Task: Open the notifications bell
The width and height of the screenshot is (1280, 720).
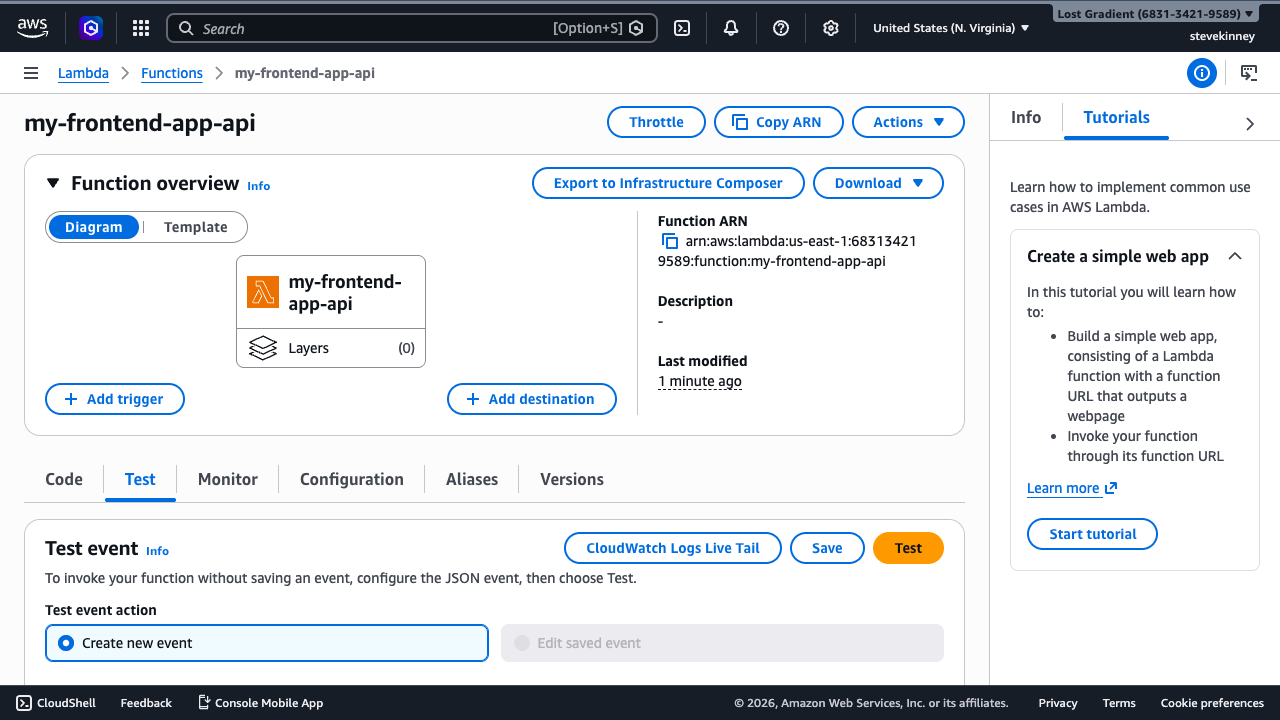Action: pyautogui.click(x=731, y=28)
